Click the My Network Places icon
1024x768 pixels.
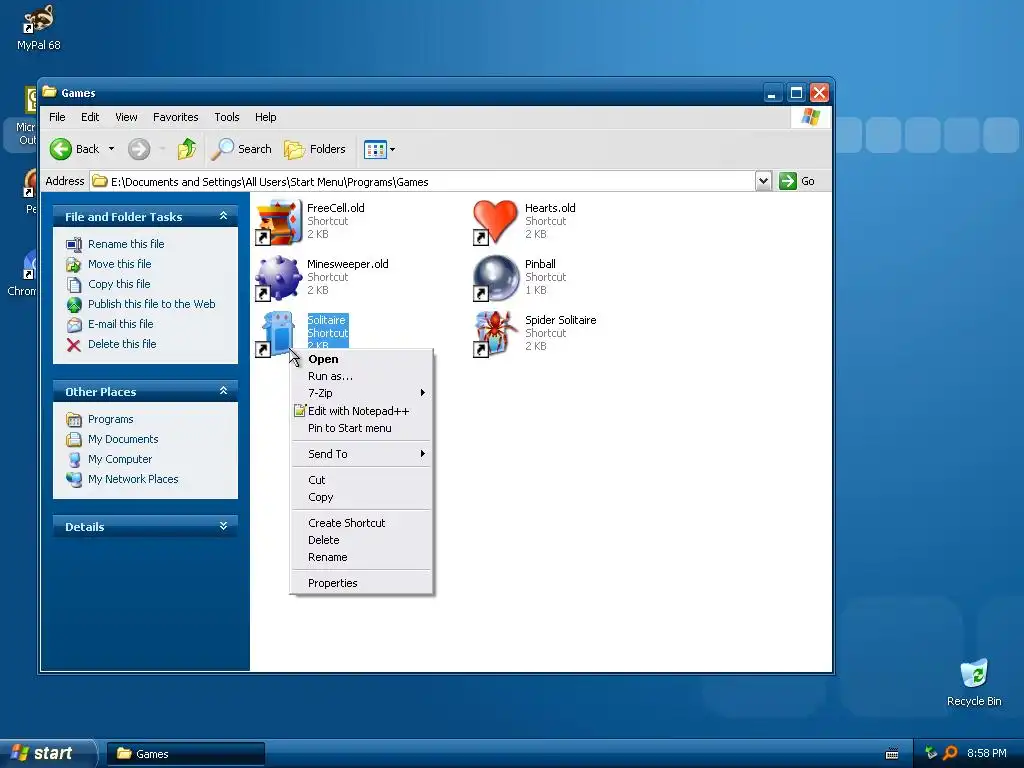(74, 479)
